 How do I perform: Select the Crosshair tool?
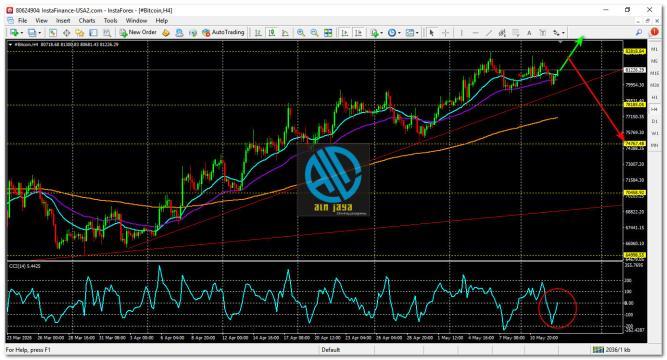click(x=445, y=32)
